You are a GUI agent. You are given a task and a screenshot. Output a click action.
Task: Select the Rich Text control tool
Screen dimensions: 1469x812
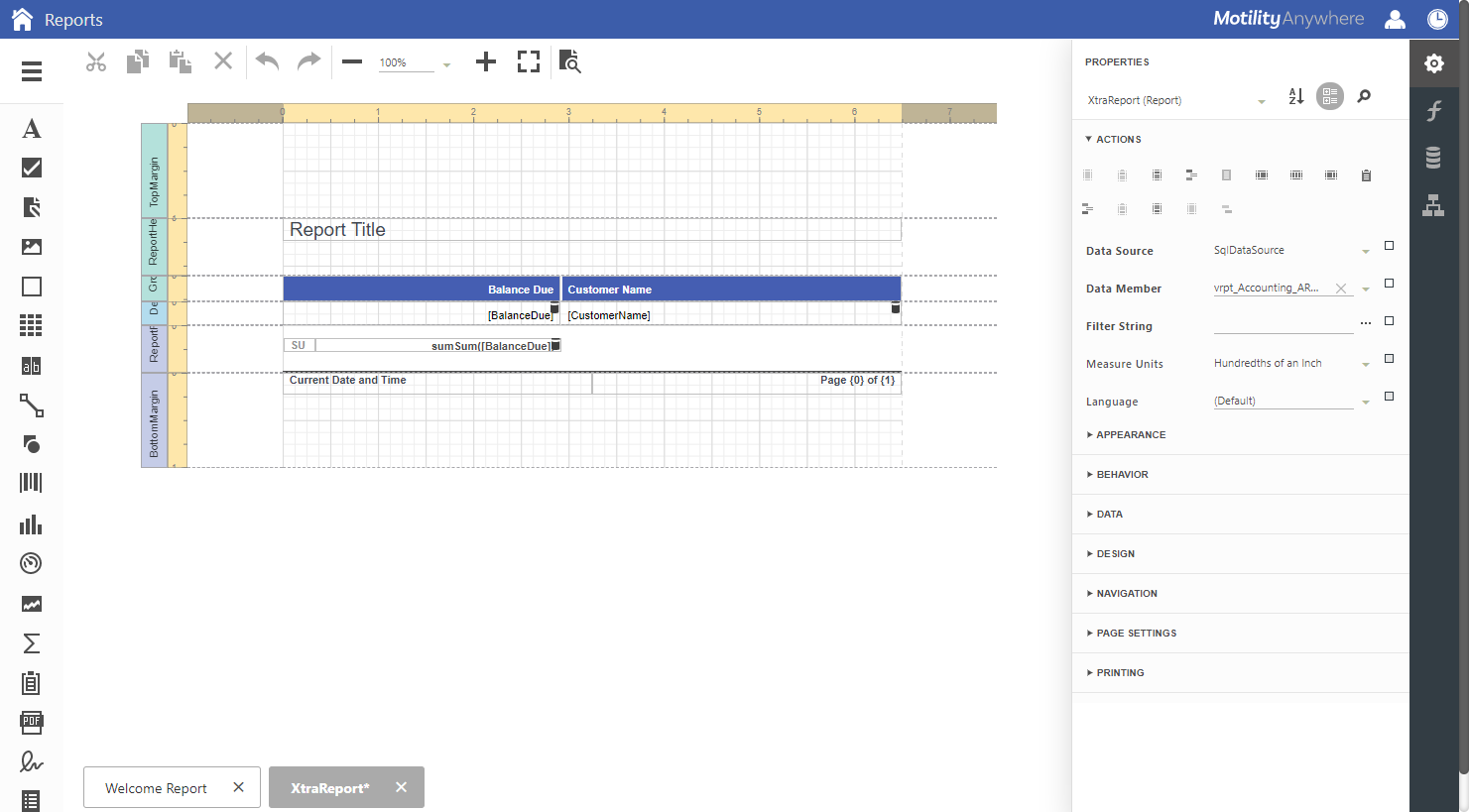pyautogui.click(x=32, y=207)
